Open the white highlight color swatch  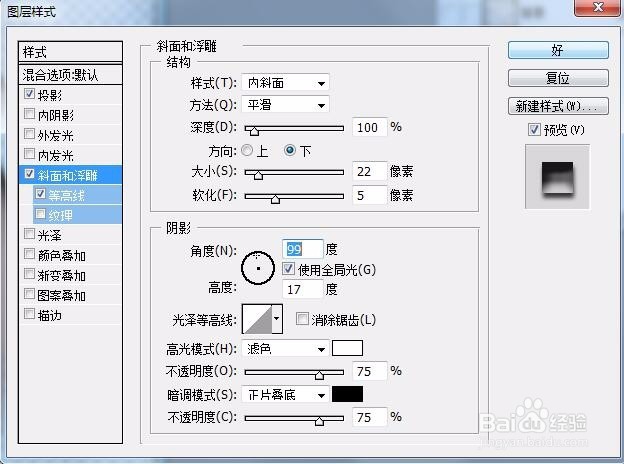[x=347, y=348]
